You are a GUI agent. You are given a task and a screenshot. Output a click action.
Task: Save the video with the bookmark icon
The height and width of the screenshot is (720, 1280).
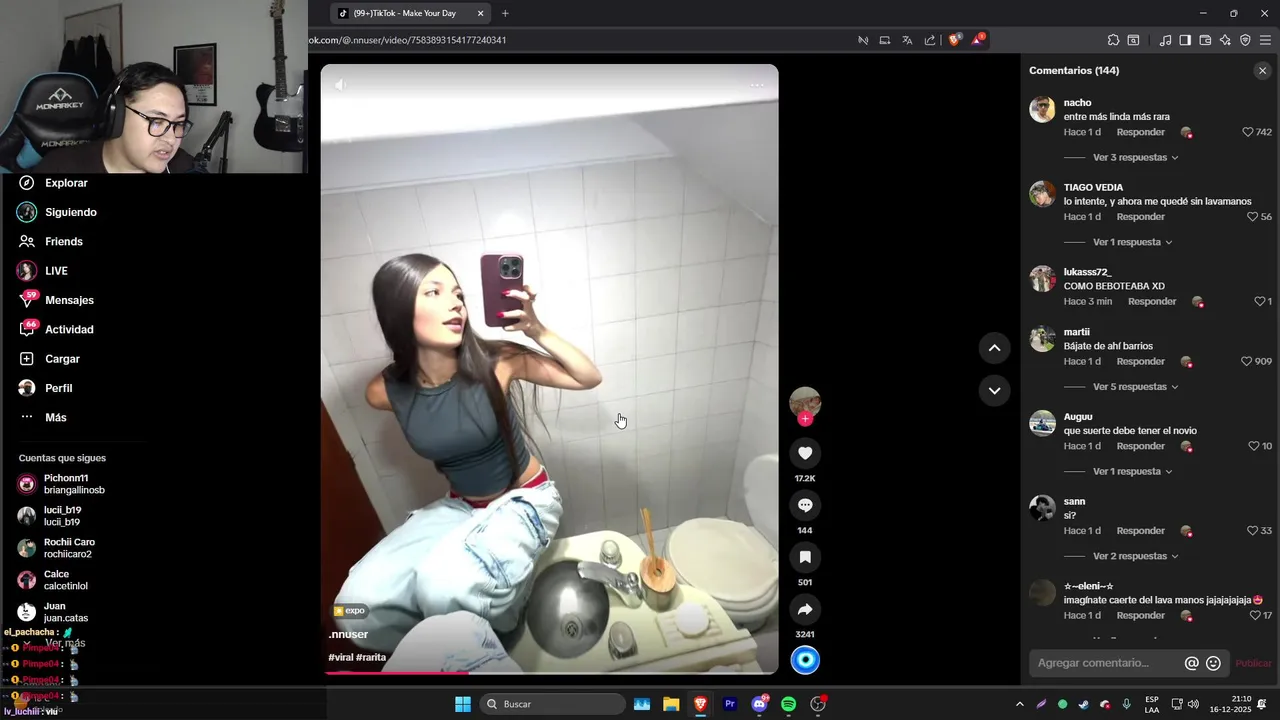(805, 557)
